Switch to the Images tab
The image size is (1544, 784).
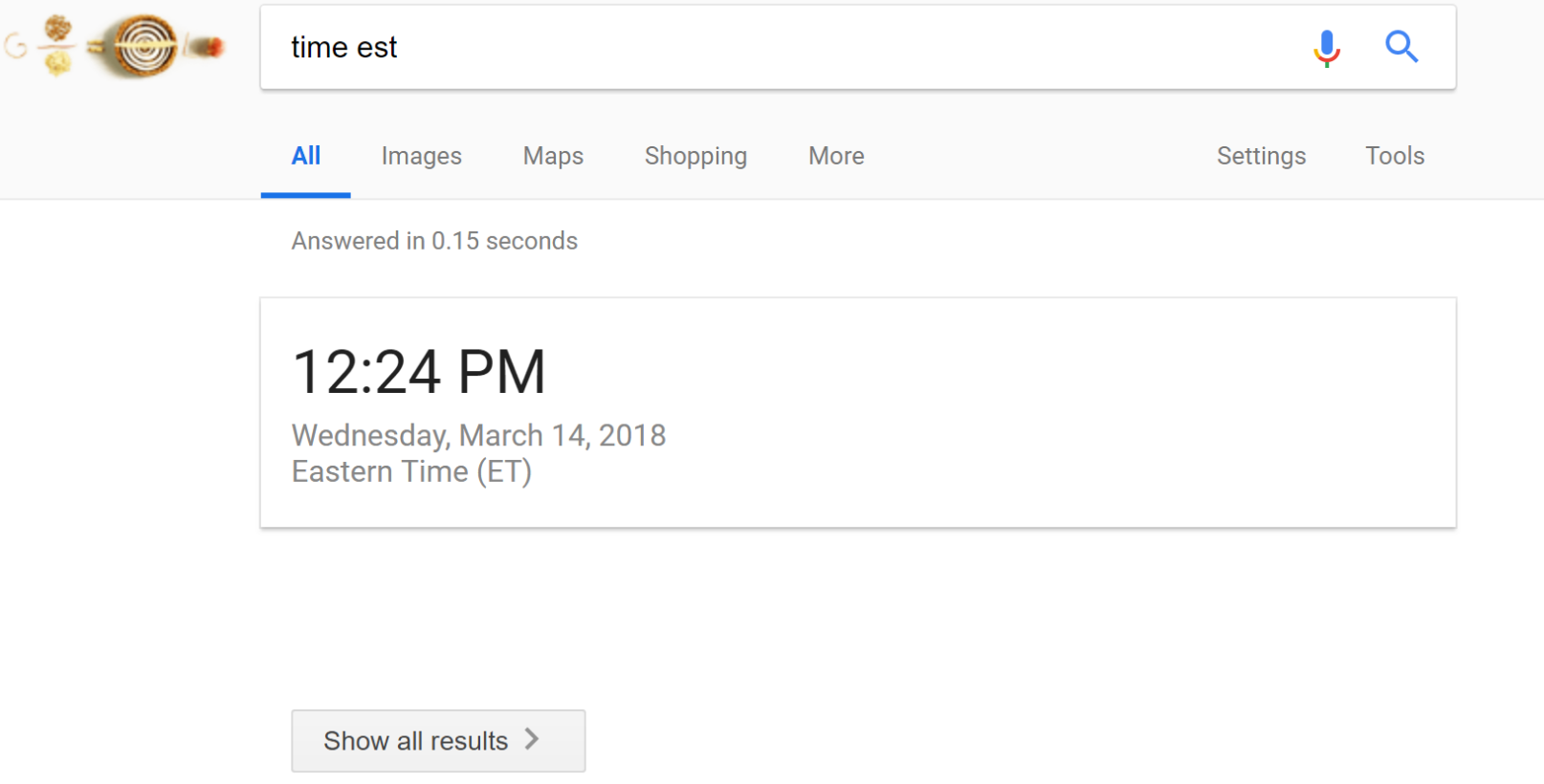tap(421, 155)
